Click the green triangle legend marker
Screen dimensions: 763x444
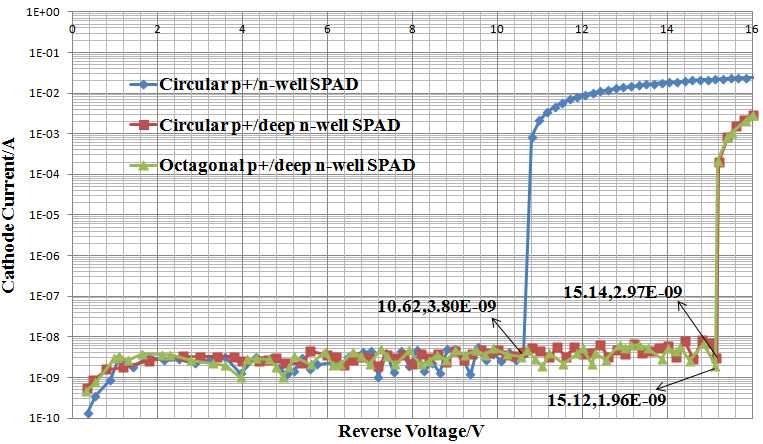(x=144, y=166)
